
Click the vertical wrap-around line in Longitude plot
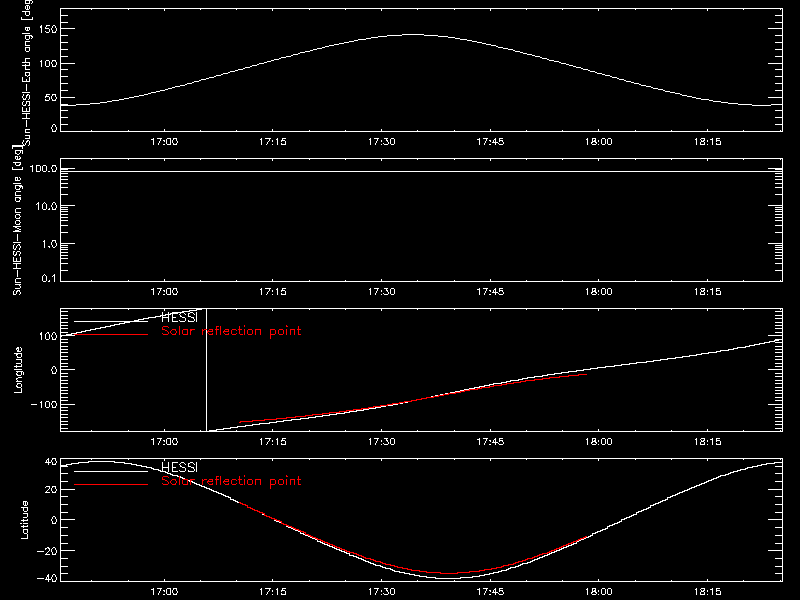(207, 370)
